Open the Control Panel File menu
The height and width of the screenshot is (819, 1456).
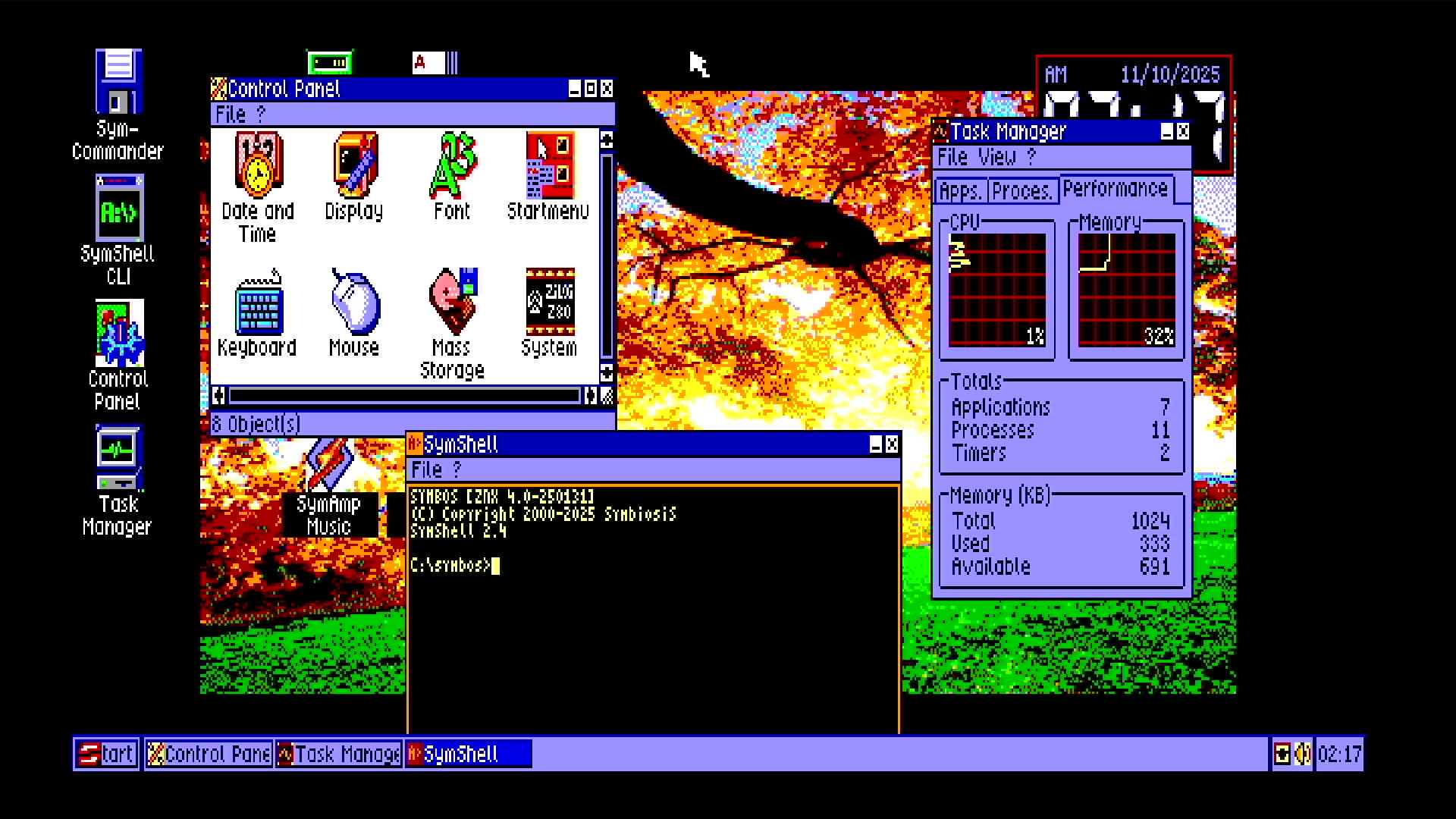231,115
